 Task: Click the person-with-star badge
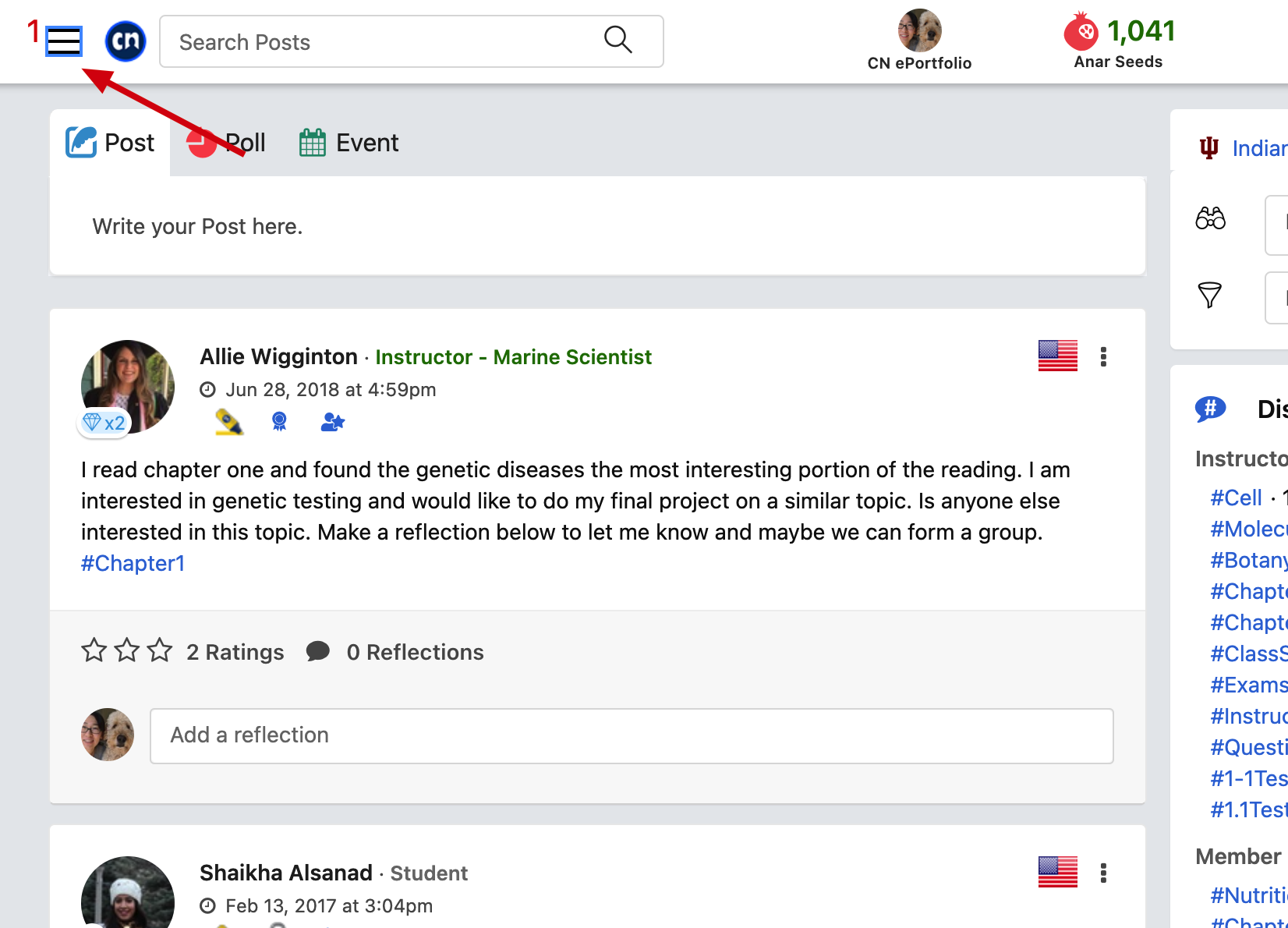(333, 423)
